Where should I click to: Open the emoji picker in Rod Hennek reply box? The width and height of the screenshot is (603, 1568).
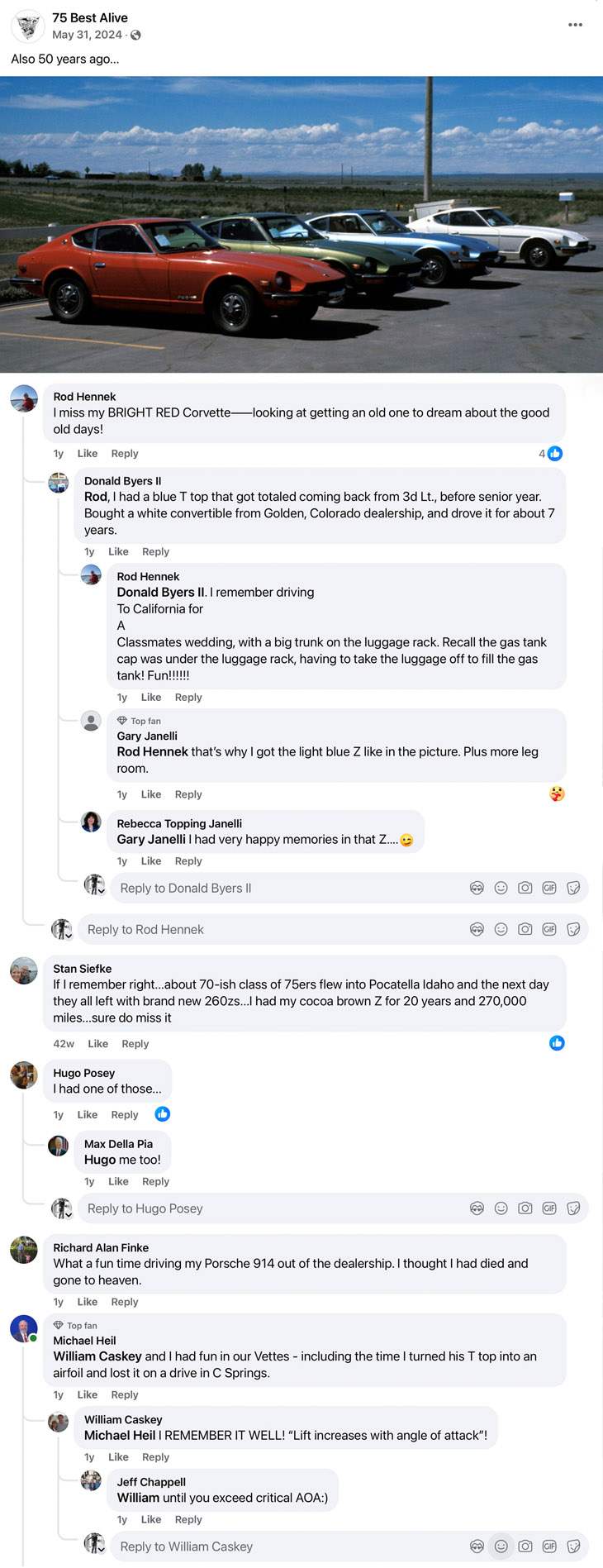tap(501, 929)
